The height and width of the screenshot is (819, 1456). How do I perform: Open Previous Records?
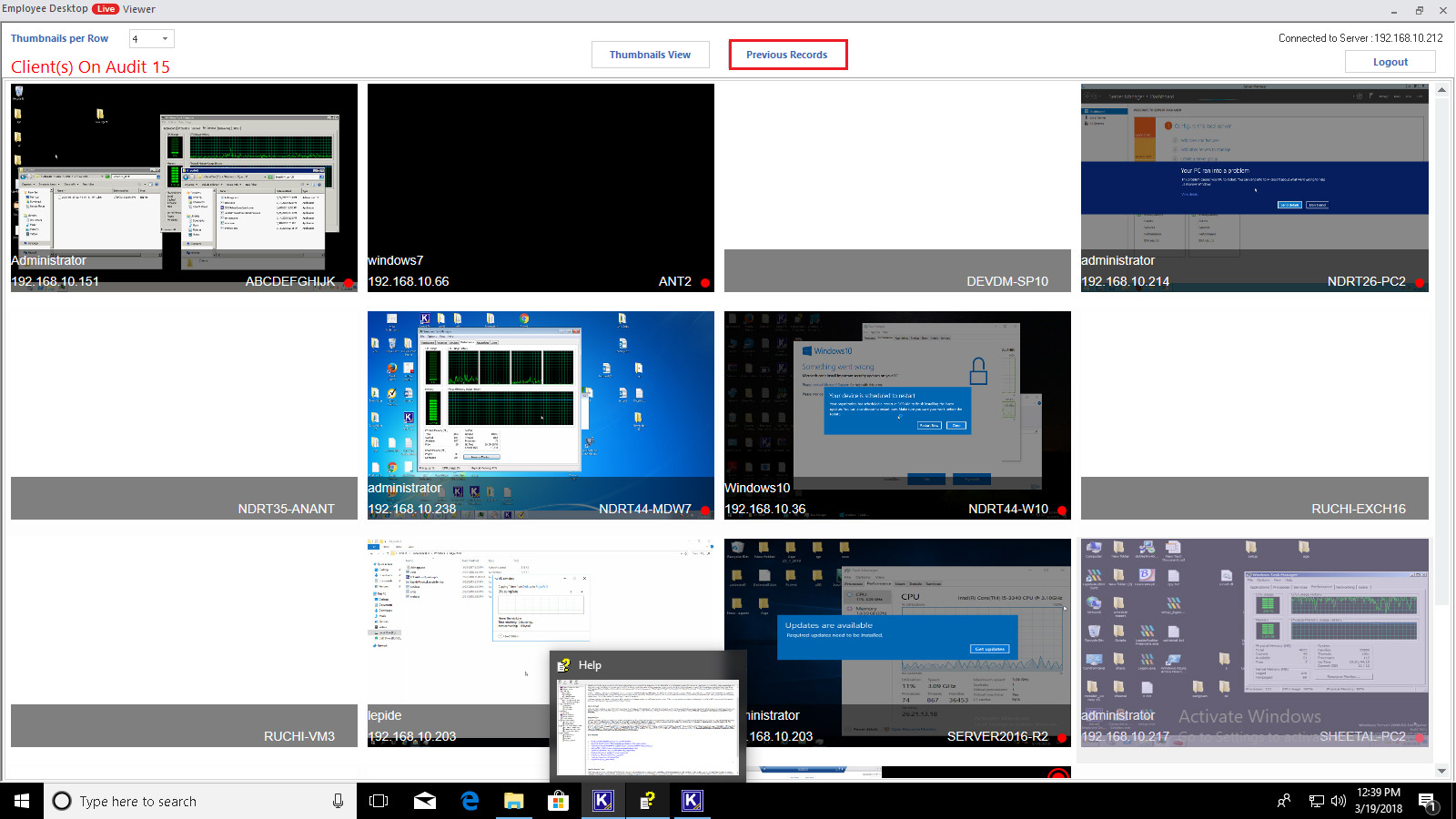tap(787, 55)
